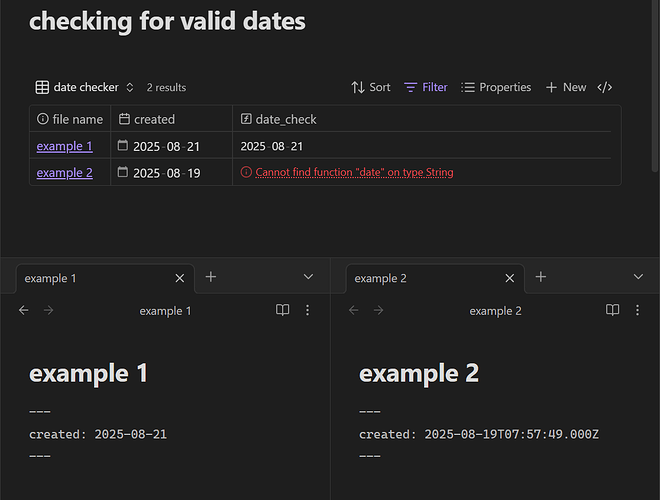Add new tab in right pane

pos(540,277)
